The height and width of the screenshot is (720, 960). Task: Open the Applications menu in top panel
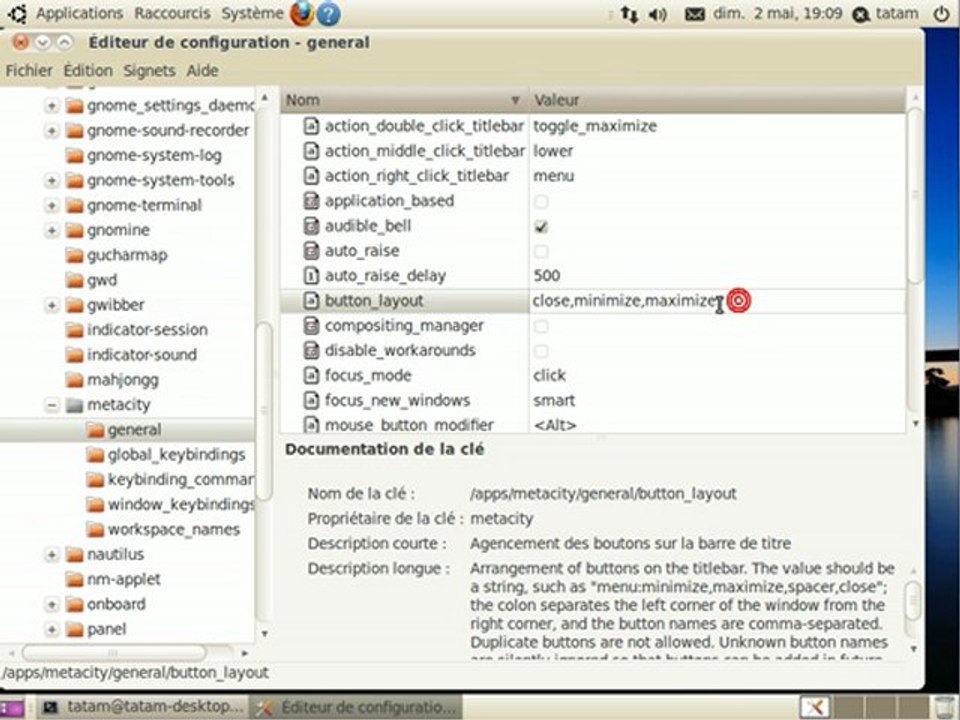click(80, 13)
